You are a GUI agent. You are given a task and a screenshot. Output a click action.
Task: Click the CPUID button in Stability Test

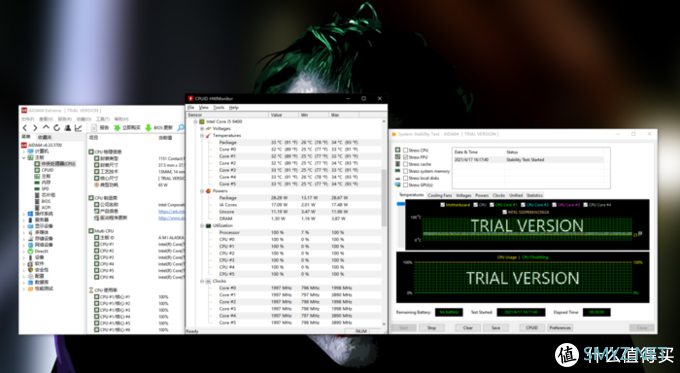click(x=532, y=327)
